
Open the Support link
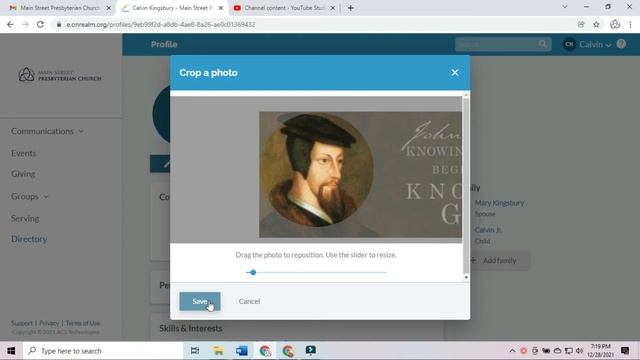[22, 323]
